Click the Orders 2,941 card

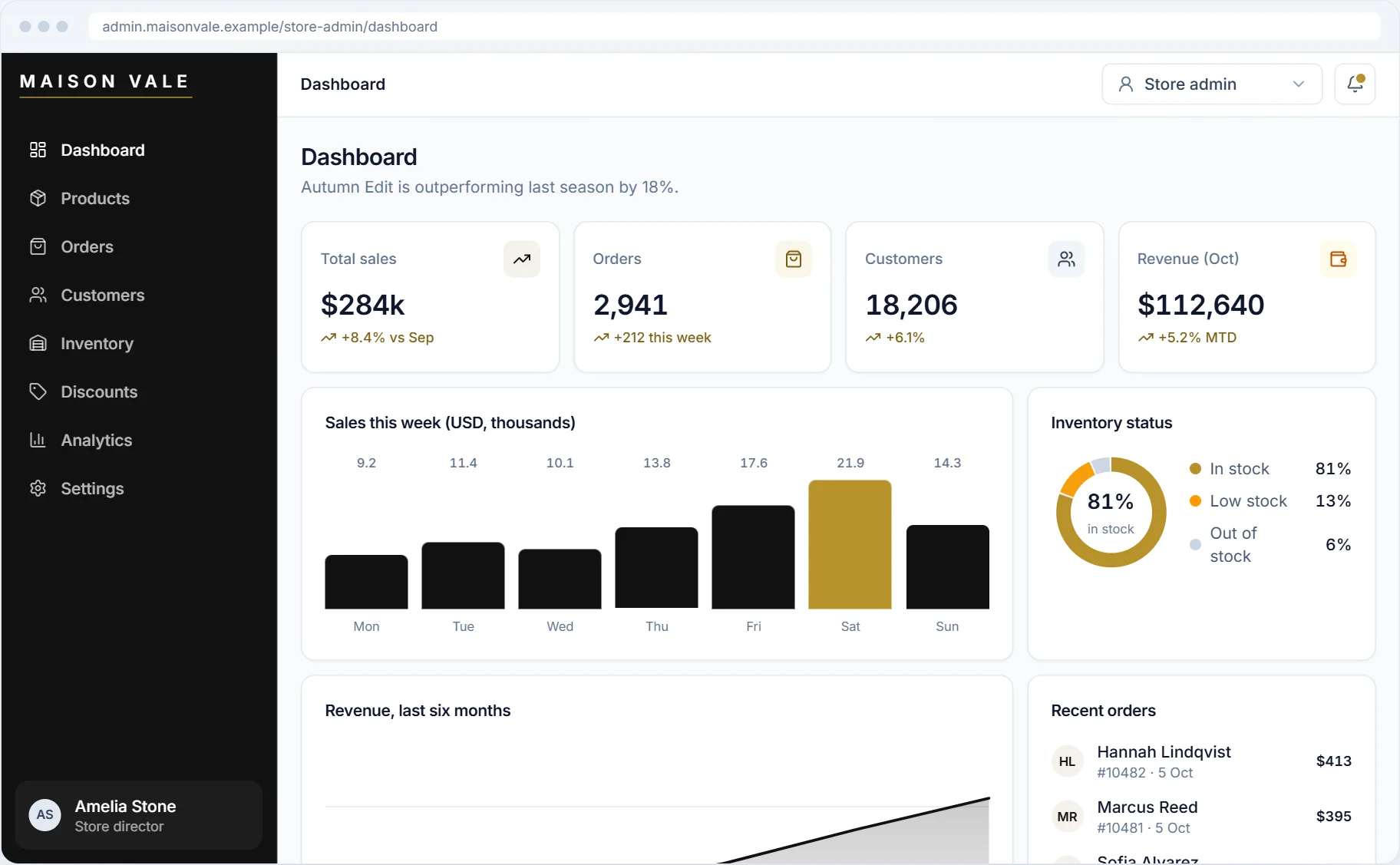[702, 297]
